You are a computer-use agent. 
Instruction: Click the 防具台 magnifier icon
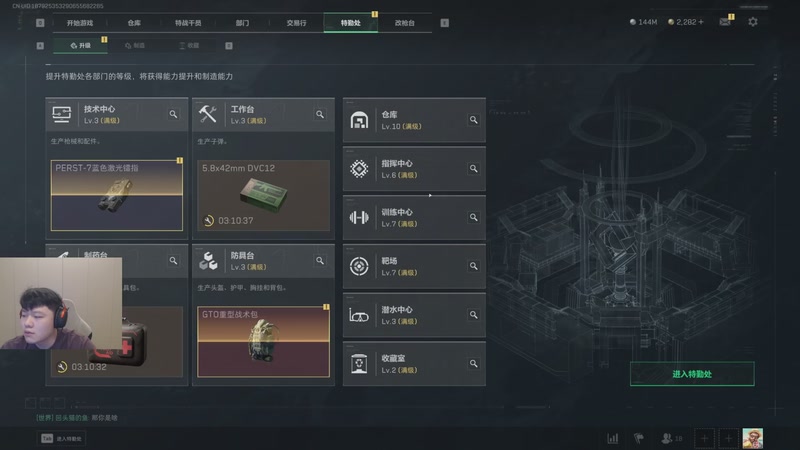(x=320, y=261)
